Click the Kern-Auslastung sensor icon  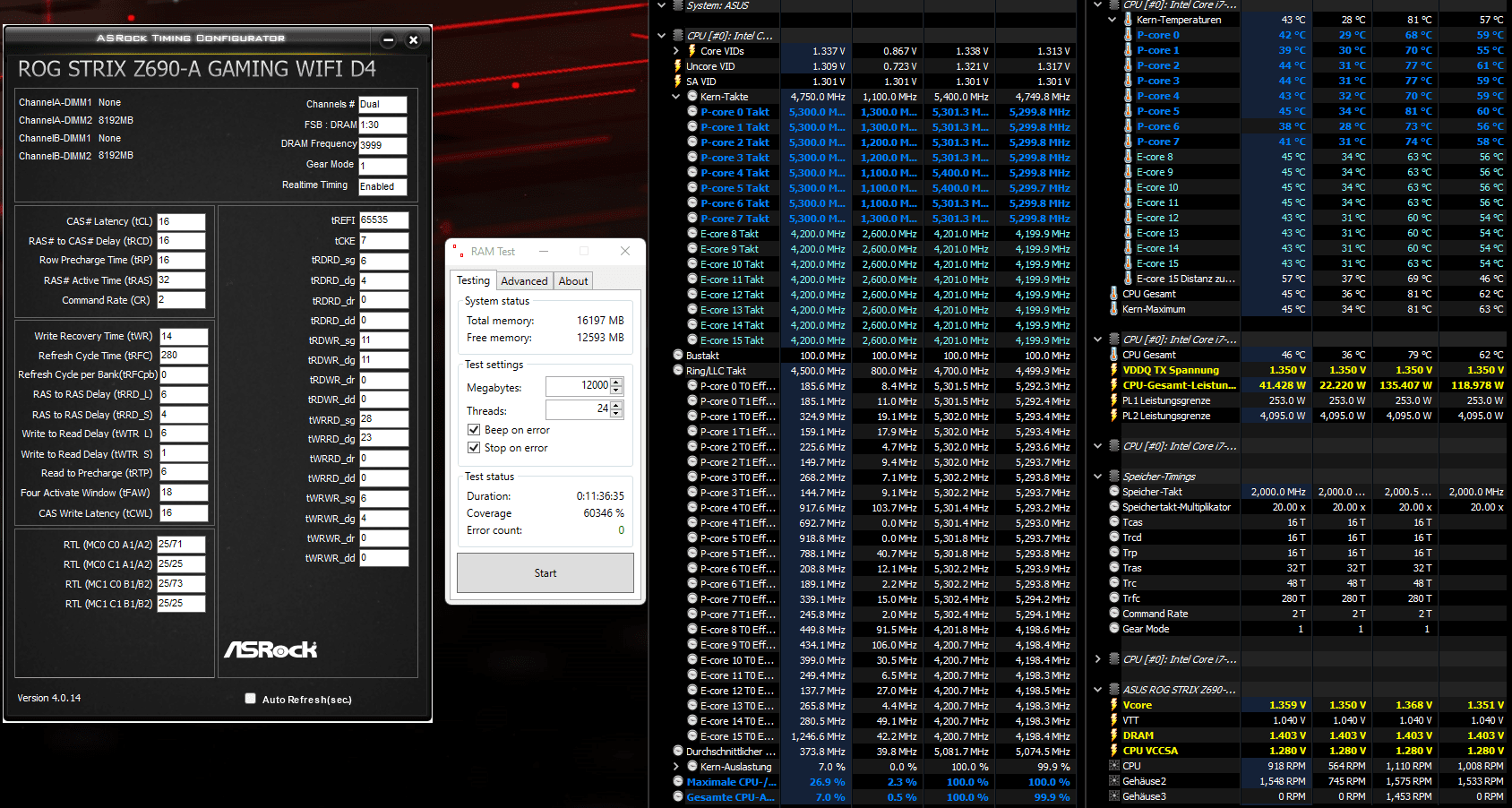click(692, 767)
